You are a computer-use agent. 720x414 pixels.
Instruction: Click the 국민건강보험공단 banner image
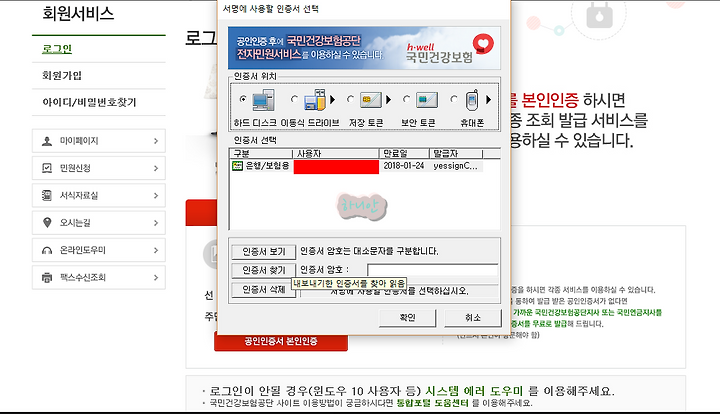click(364, 48)
